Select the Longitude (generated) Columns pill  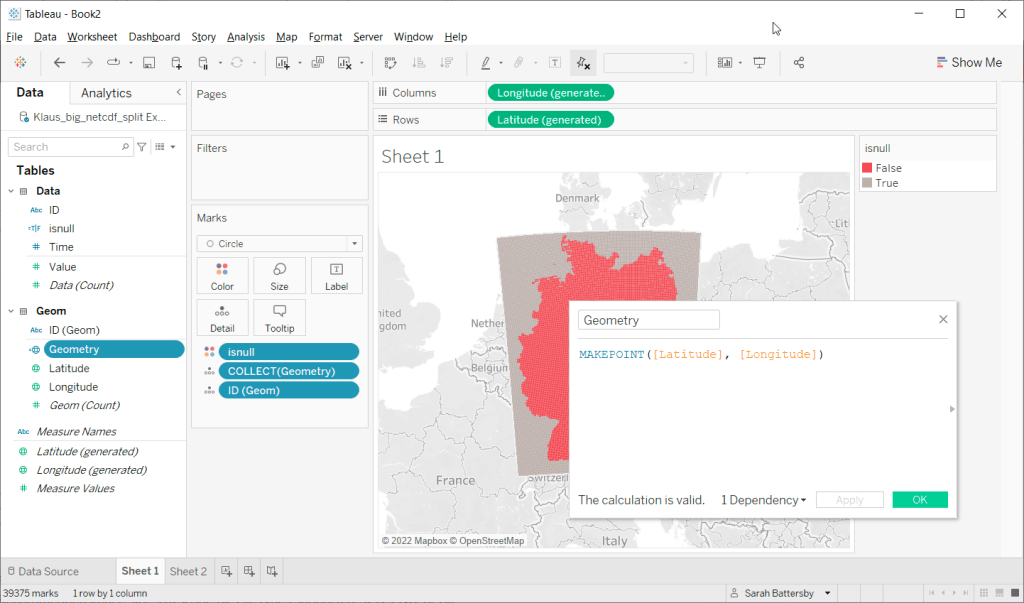click(551, 93)
